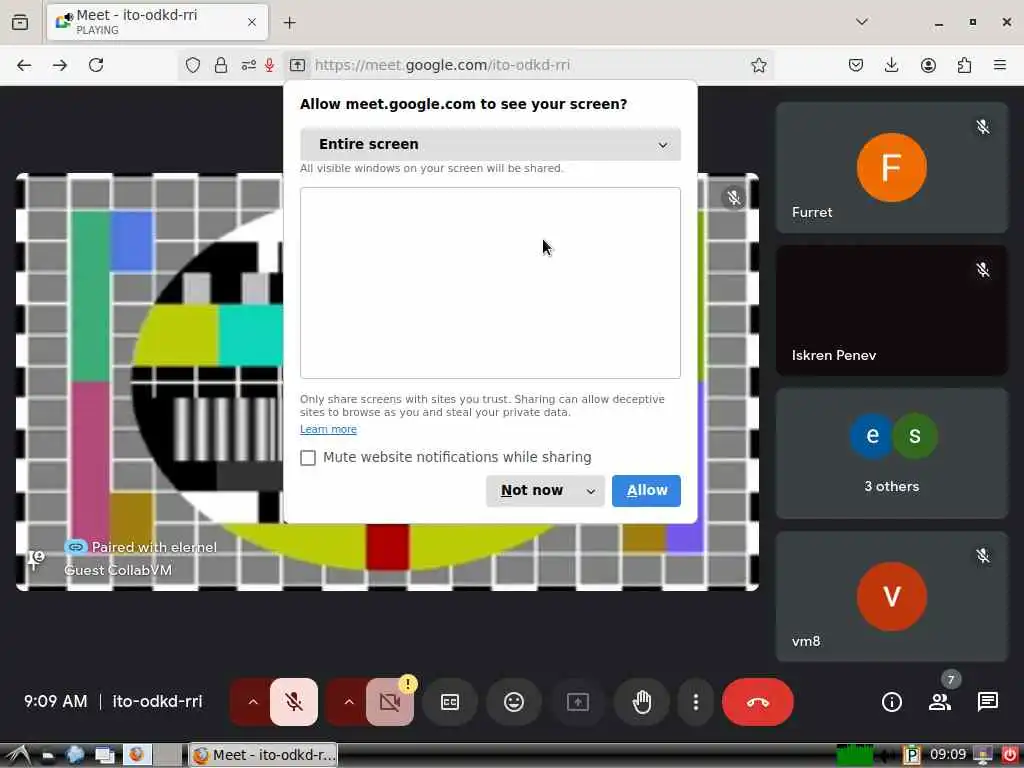The height and width of the screenshot is (768, 1024).
Task: Leave the call
Action: coord(758,702)
